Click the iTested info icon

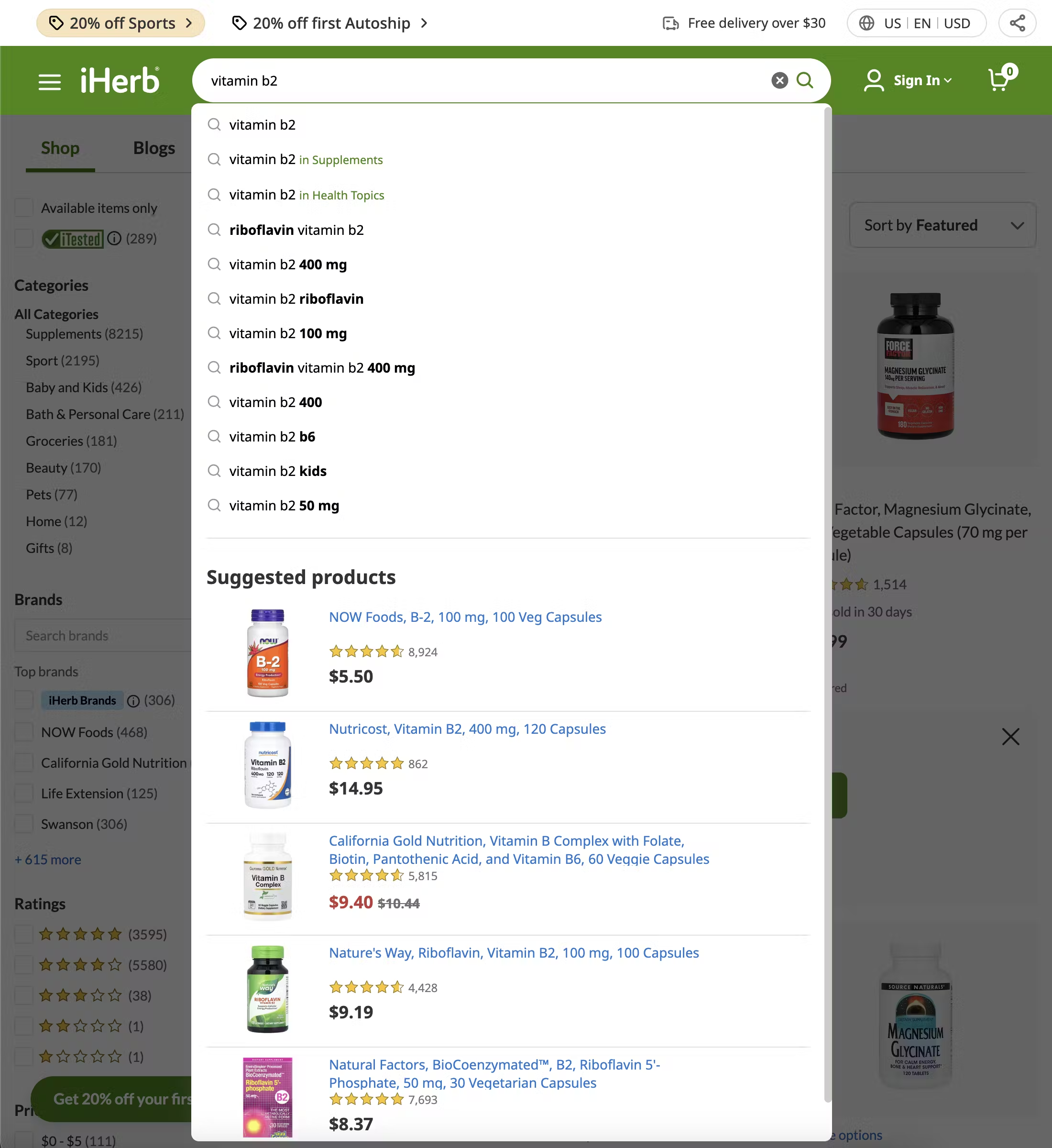[114, 238]
